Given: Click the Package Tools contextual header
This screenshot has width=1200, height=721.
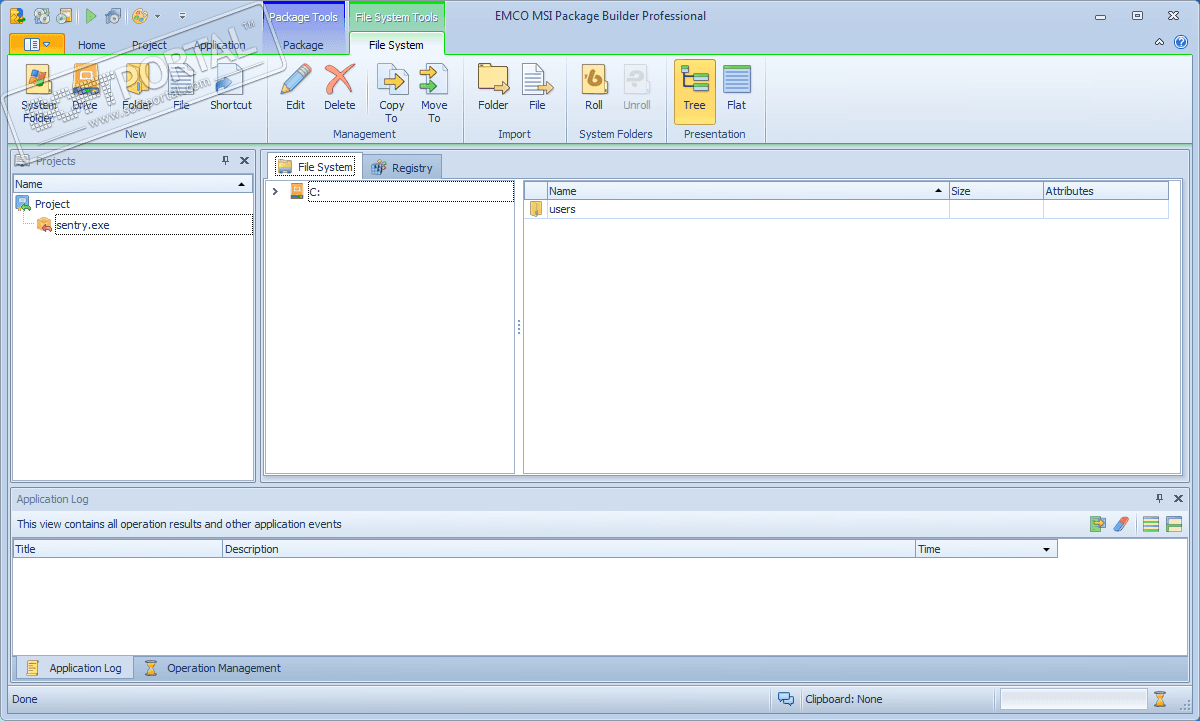Looking at the screenshot, I should [303, 16].
